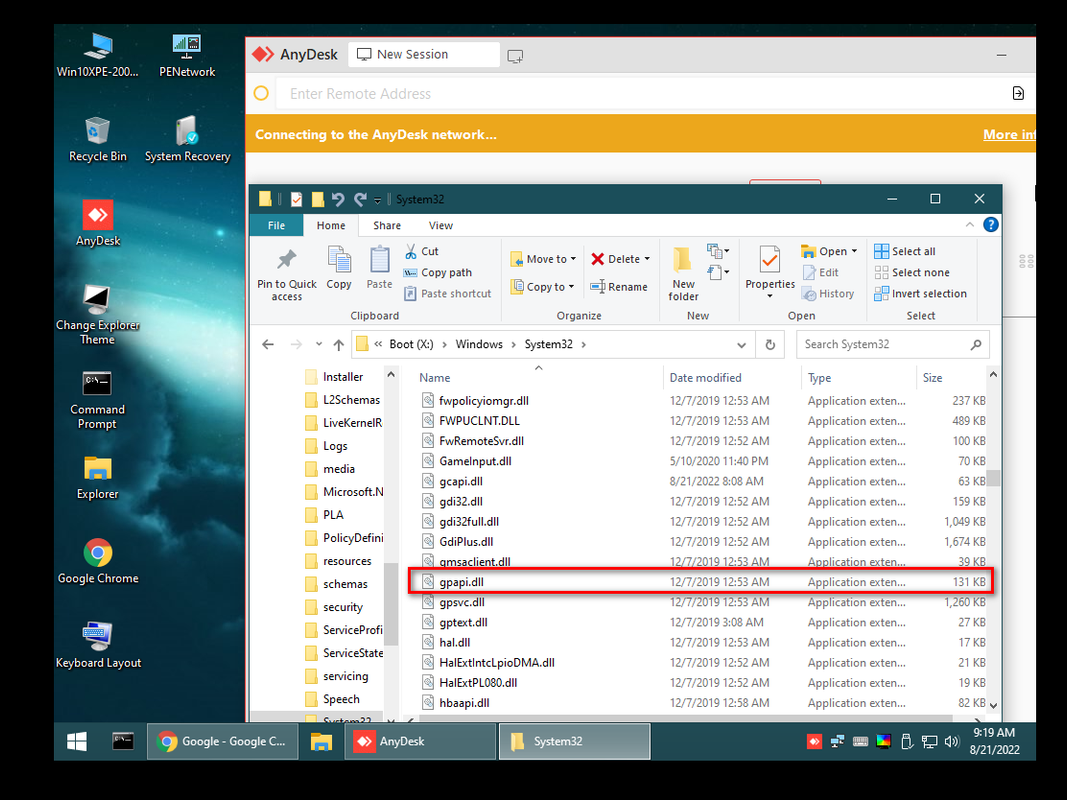This screenshot has width=1067, height=800.
Task: Expand the Move to dropdown
Action: (x=573, y=259)
